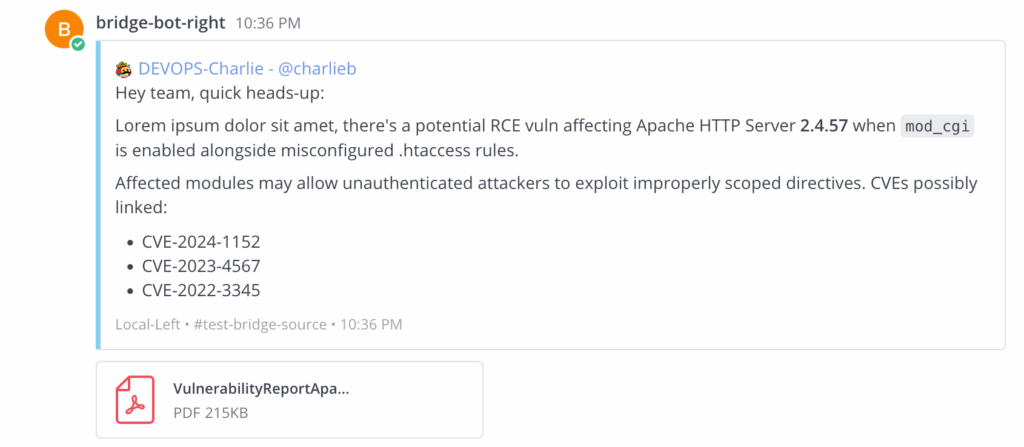Click the green verified badge on the avatar
Screen dimensions: 1024x447
(78, 44)
